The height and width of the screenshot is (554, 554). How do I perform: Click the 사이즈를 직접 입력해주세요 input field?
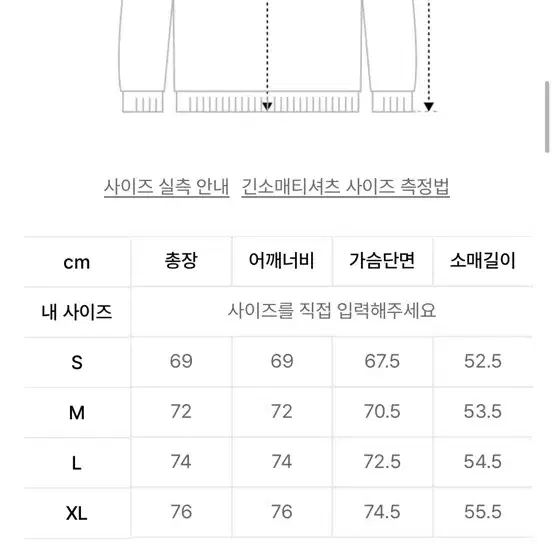tap(331, 311)
